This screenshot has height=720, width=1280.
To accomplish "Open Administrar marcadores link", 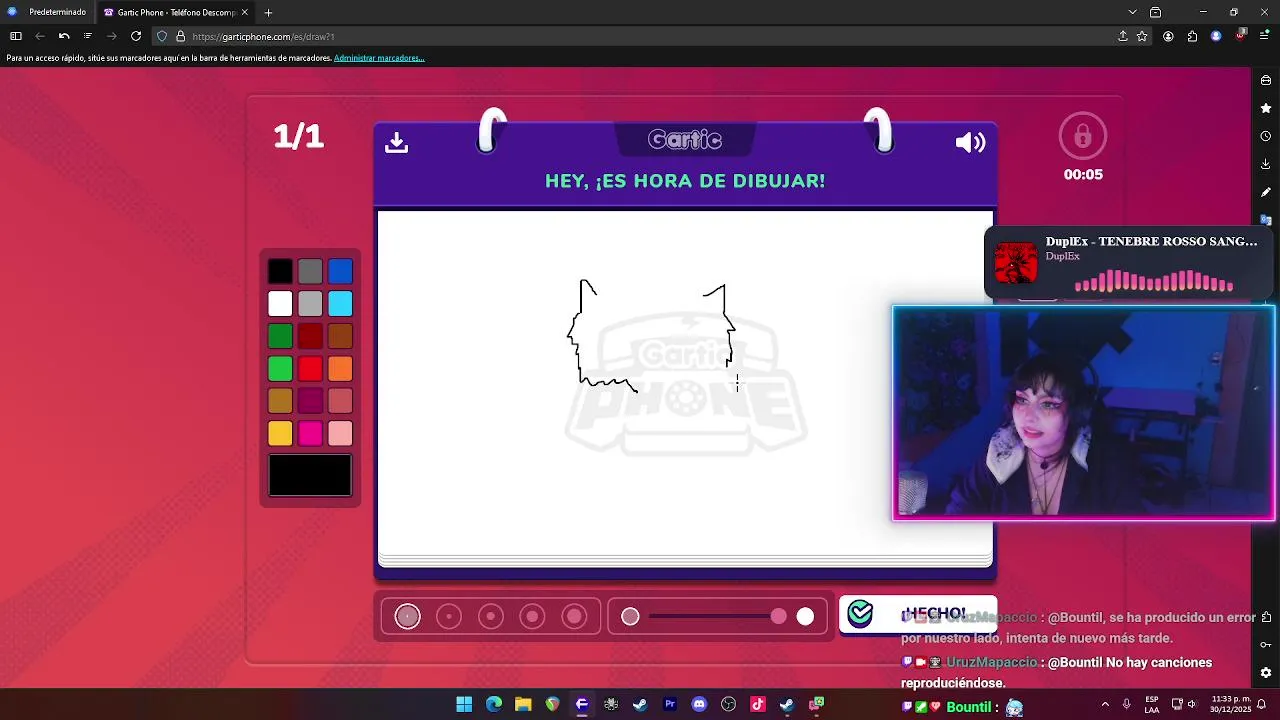I will (x=379, y=58).
